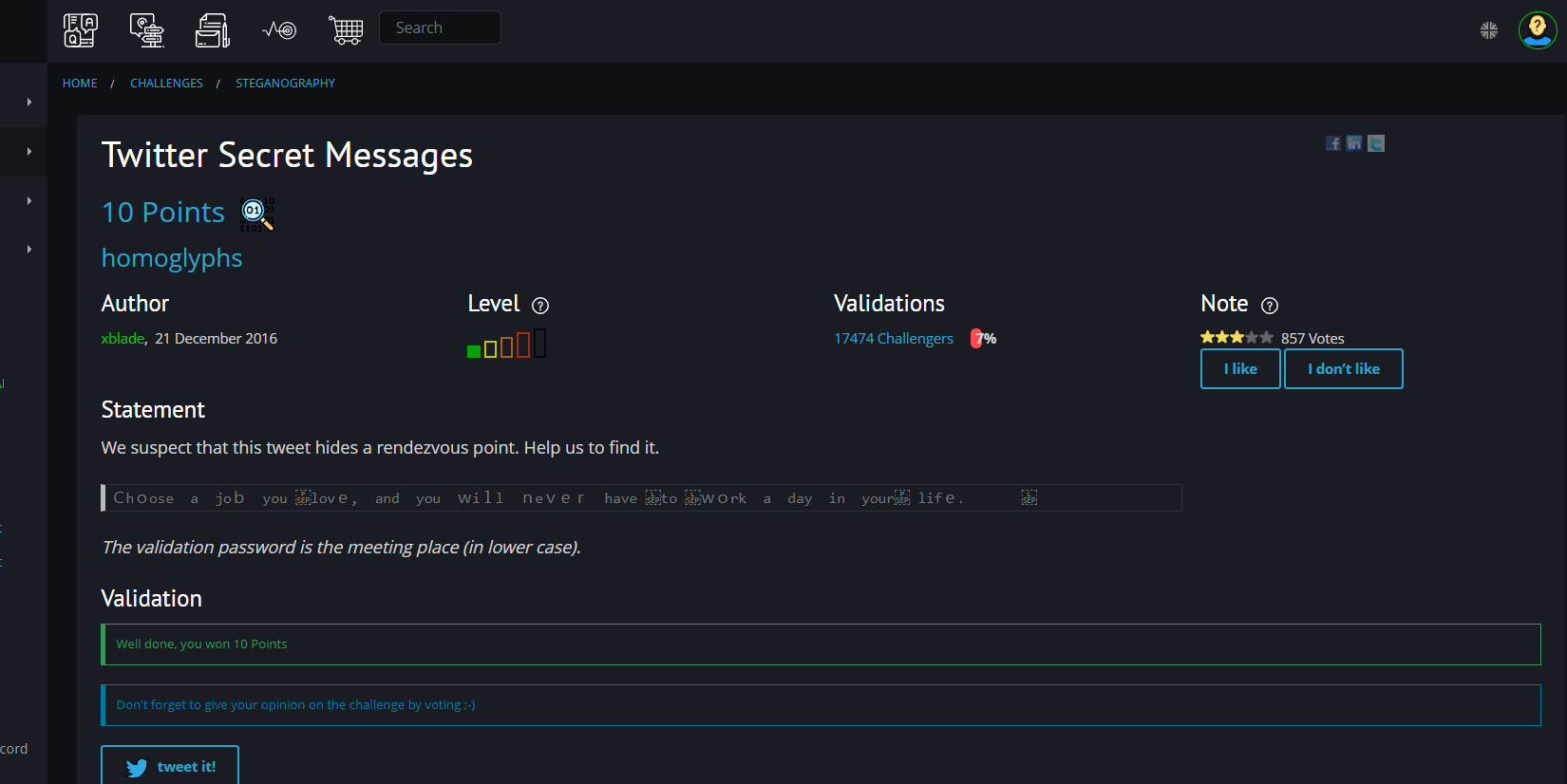Click the 7% validation badge

coord(983,339)
